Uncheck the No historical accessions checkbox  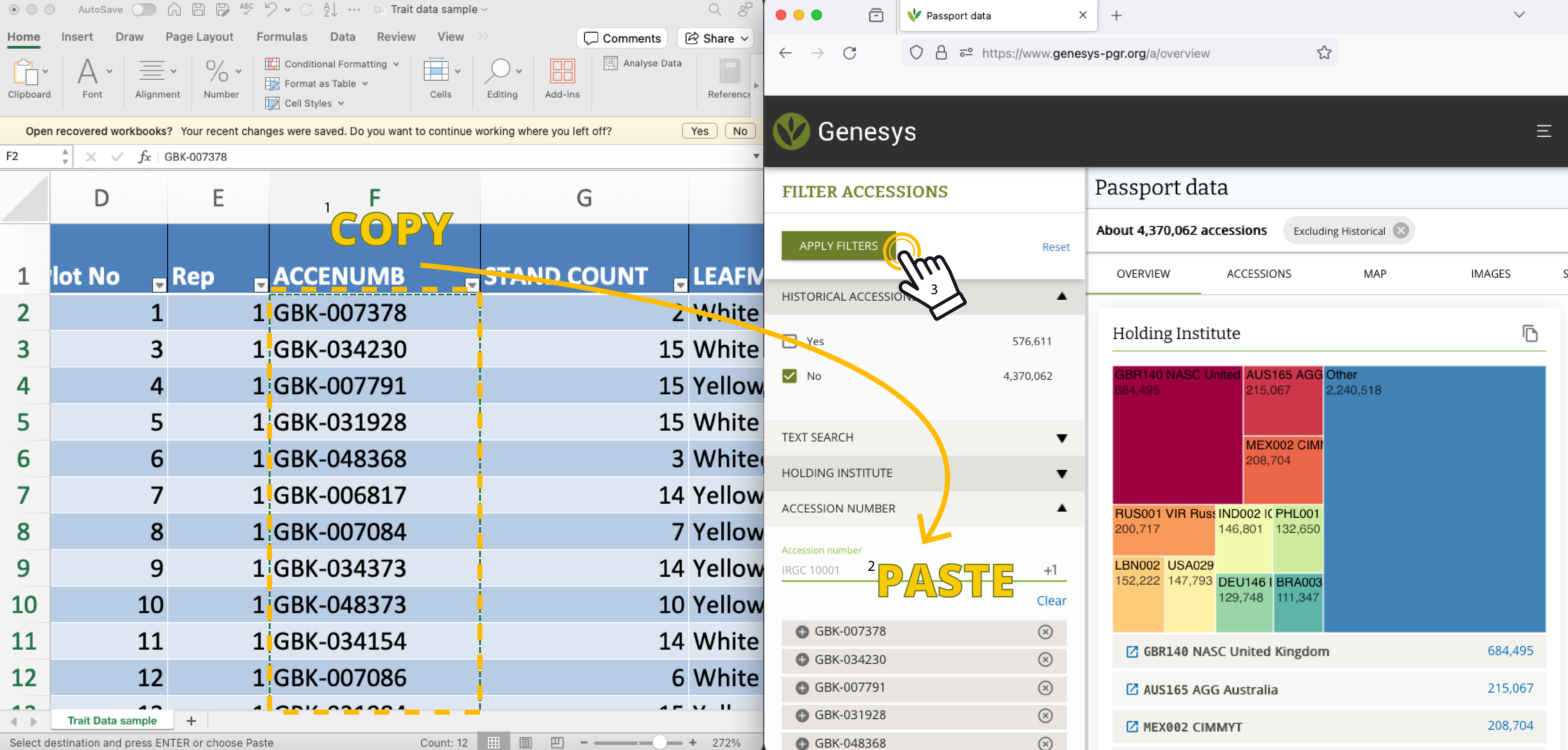click(x=790, y=376)
